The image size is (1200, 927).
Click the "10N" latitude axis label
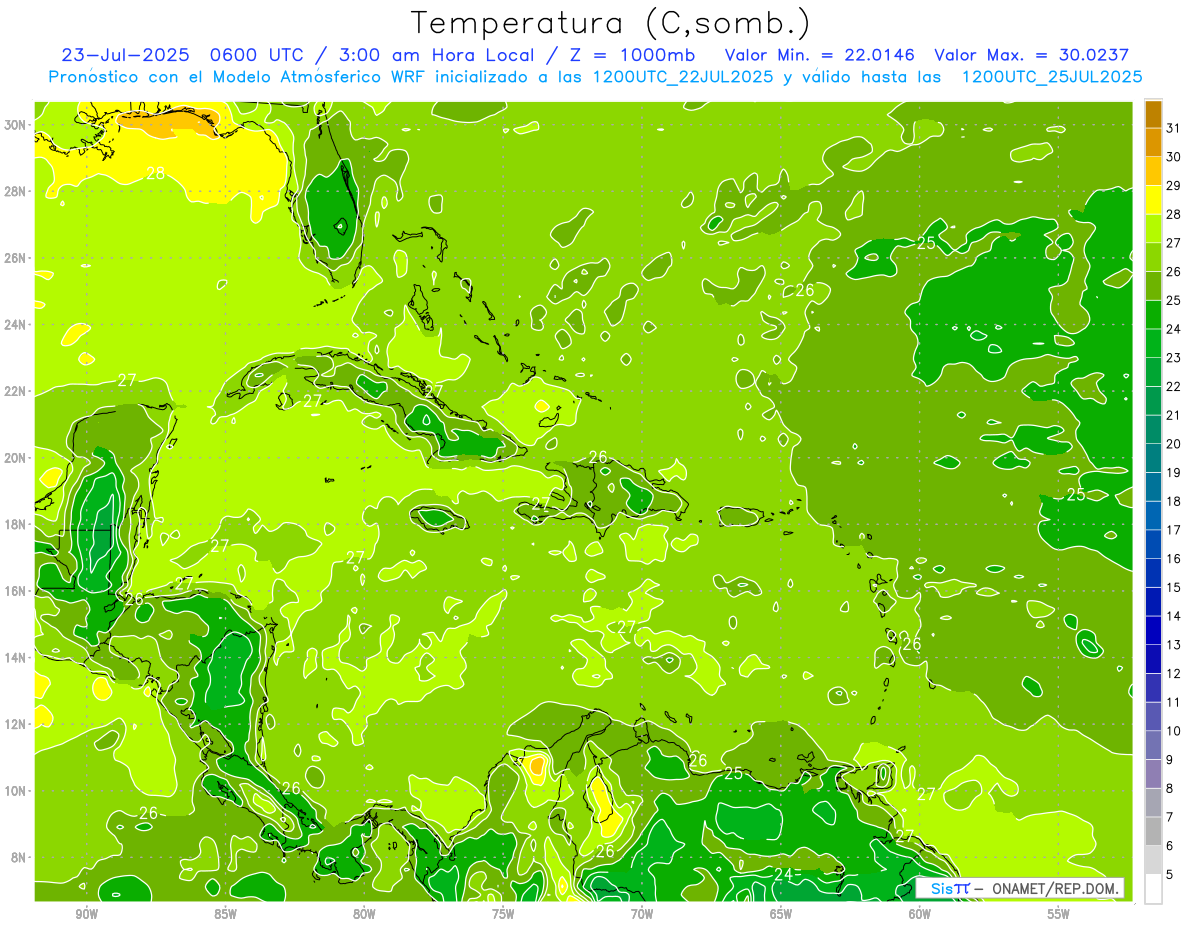point(15,790)
